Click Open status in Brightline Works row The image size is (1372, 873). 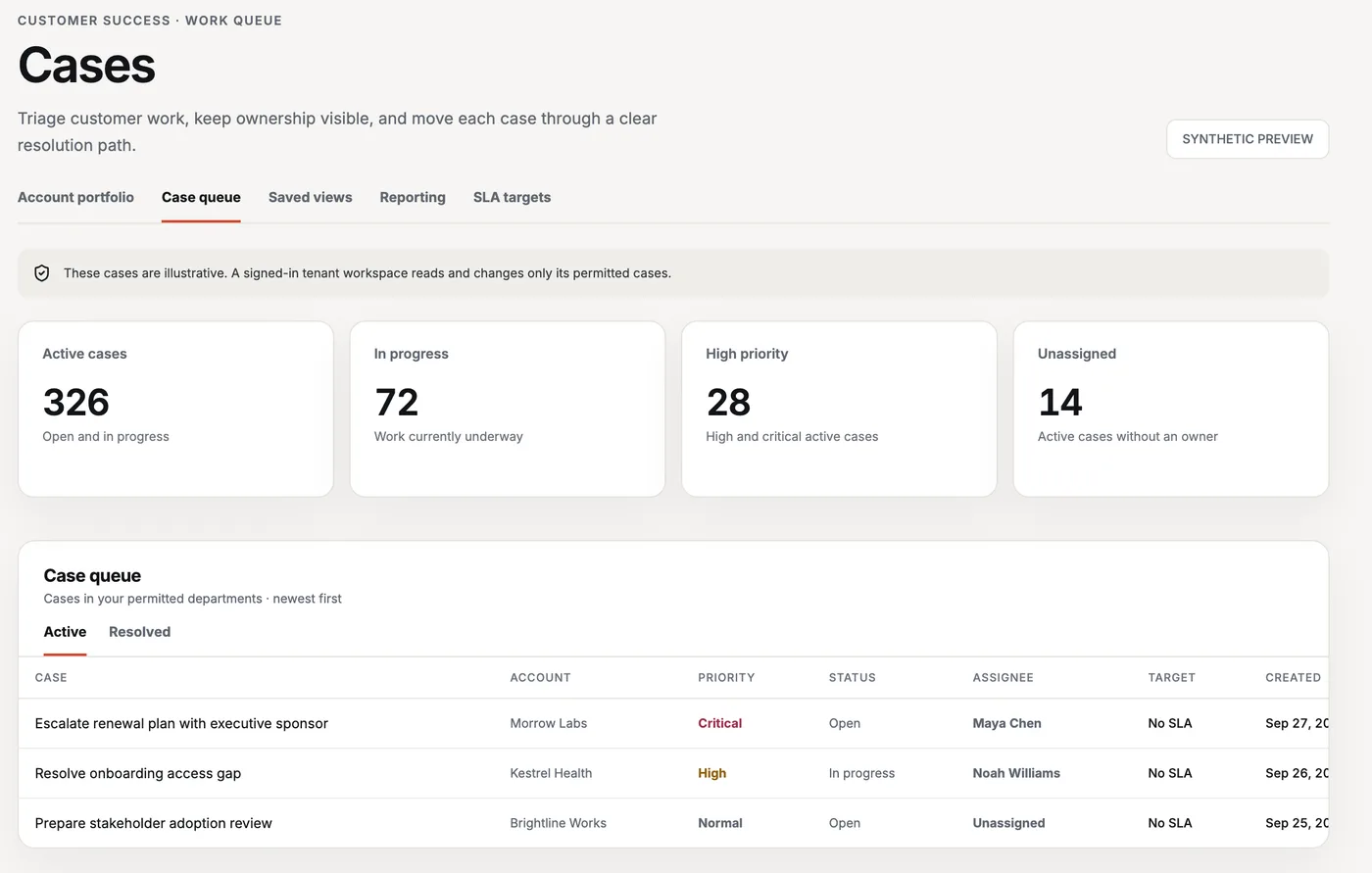tap(845, 823)
